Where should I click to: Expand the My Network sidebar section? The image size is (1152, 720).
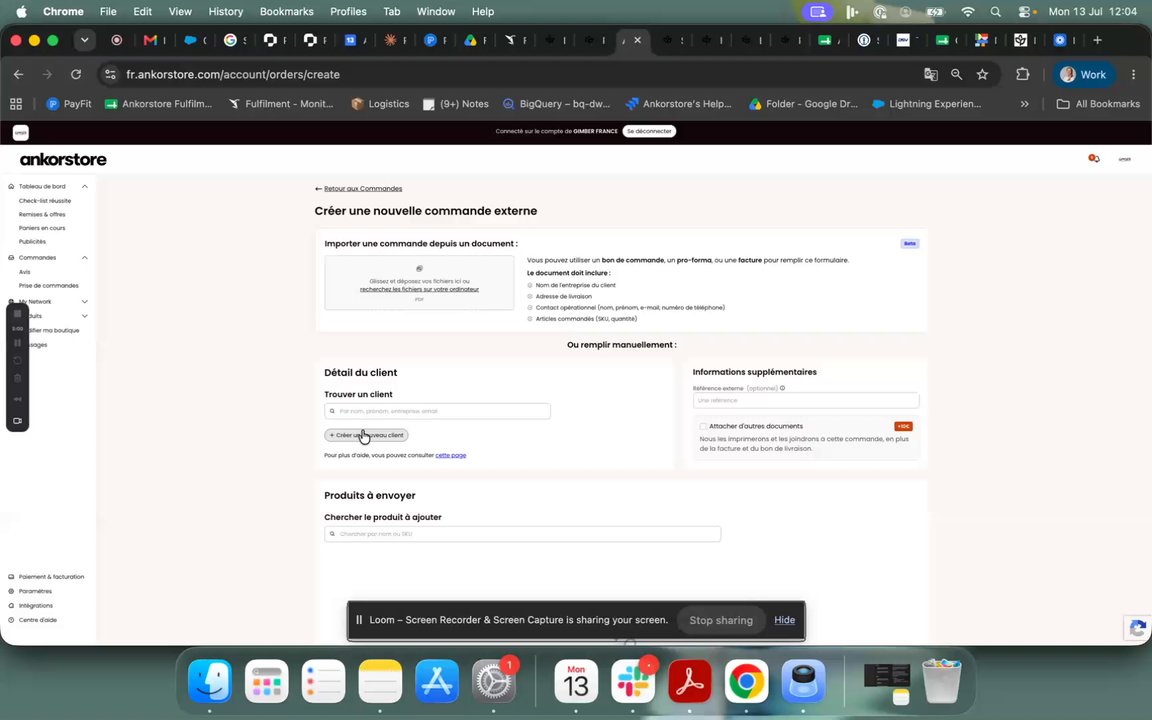(84, 302)
